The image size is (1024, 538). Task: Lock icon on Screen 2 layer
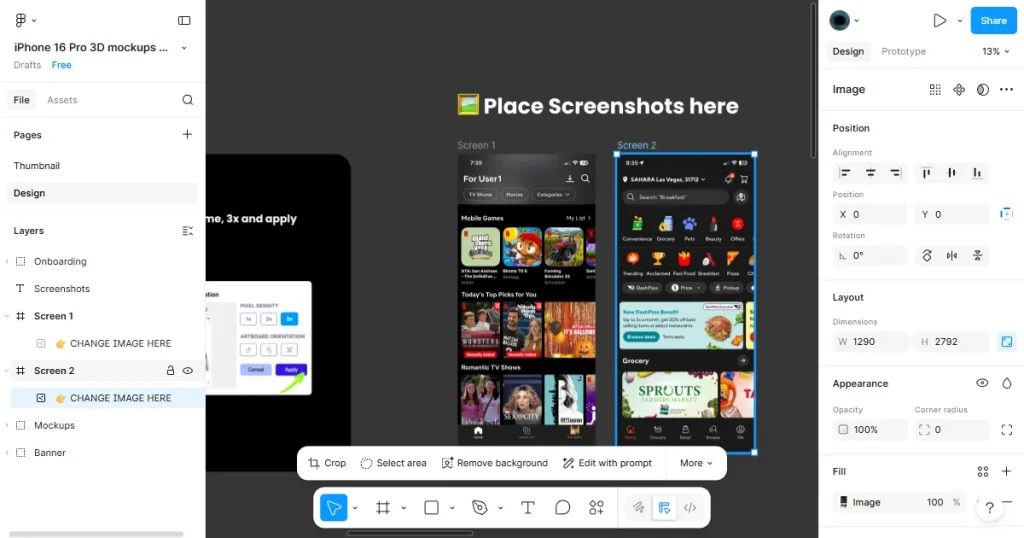click(x=170, y=370)
